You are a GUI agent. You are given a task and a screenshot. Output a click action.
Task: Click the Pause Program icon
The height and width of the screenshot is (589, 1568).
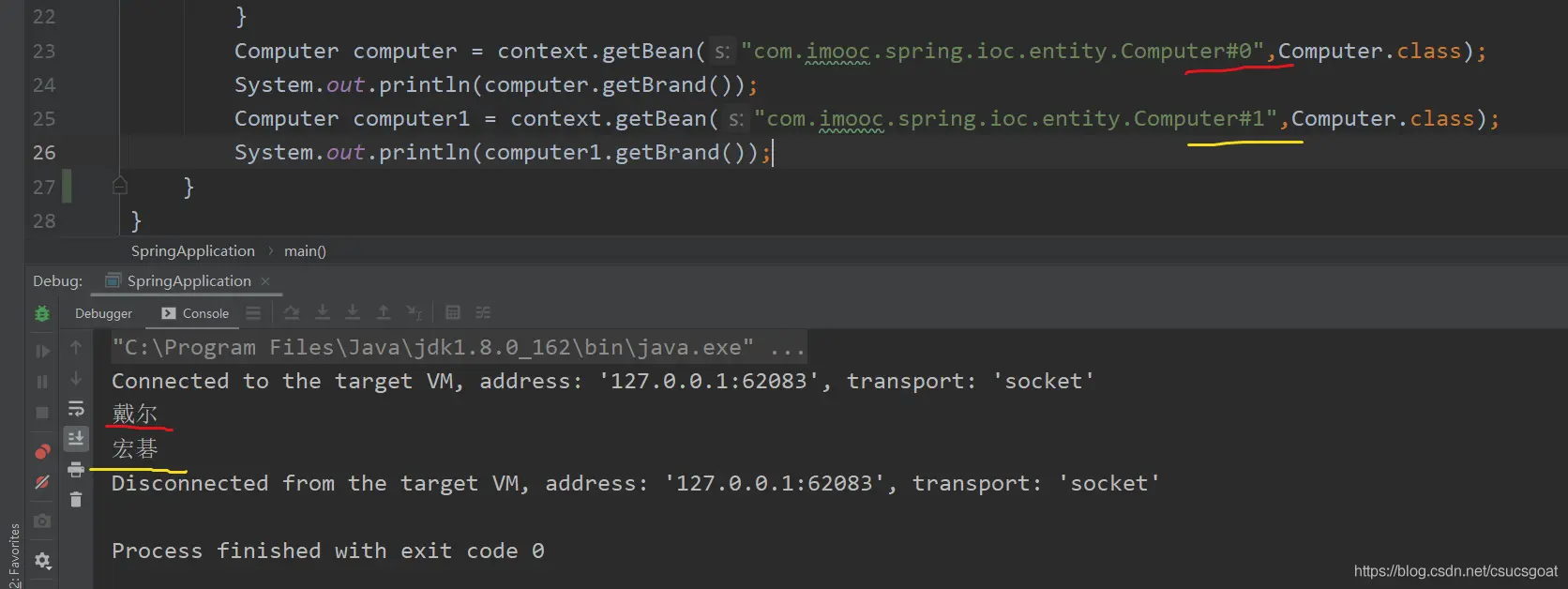tap(42, 382)
